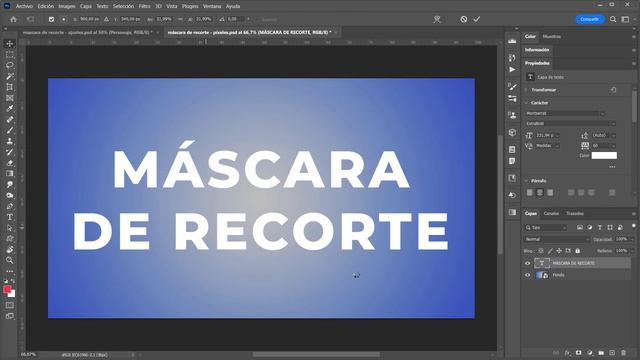Image resolution: width=640 pixels, height=360 pixels.
Task: Select the Eyedropper tool
Action: (10, 109)
